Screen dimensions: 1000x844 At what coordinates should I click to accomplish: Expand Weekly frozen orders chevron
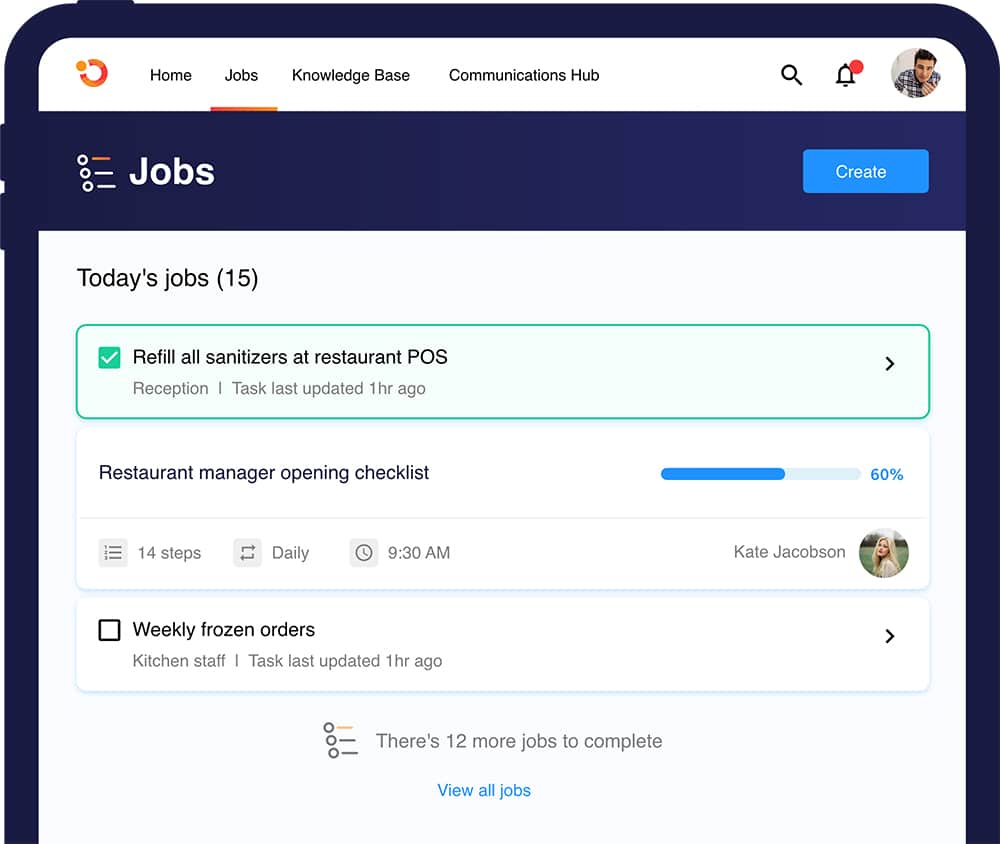tap(890, 636)
